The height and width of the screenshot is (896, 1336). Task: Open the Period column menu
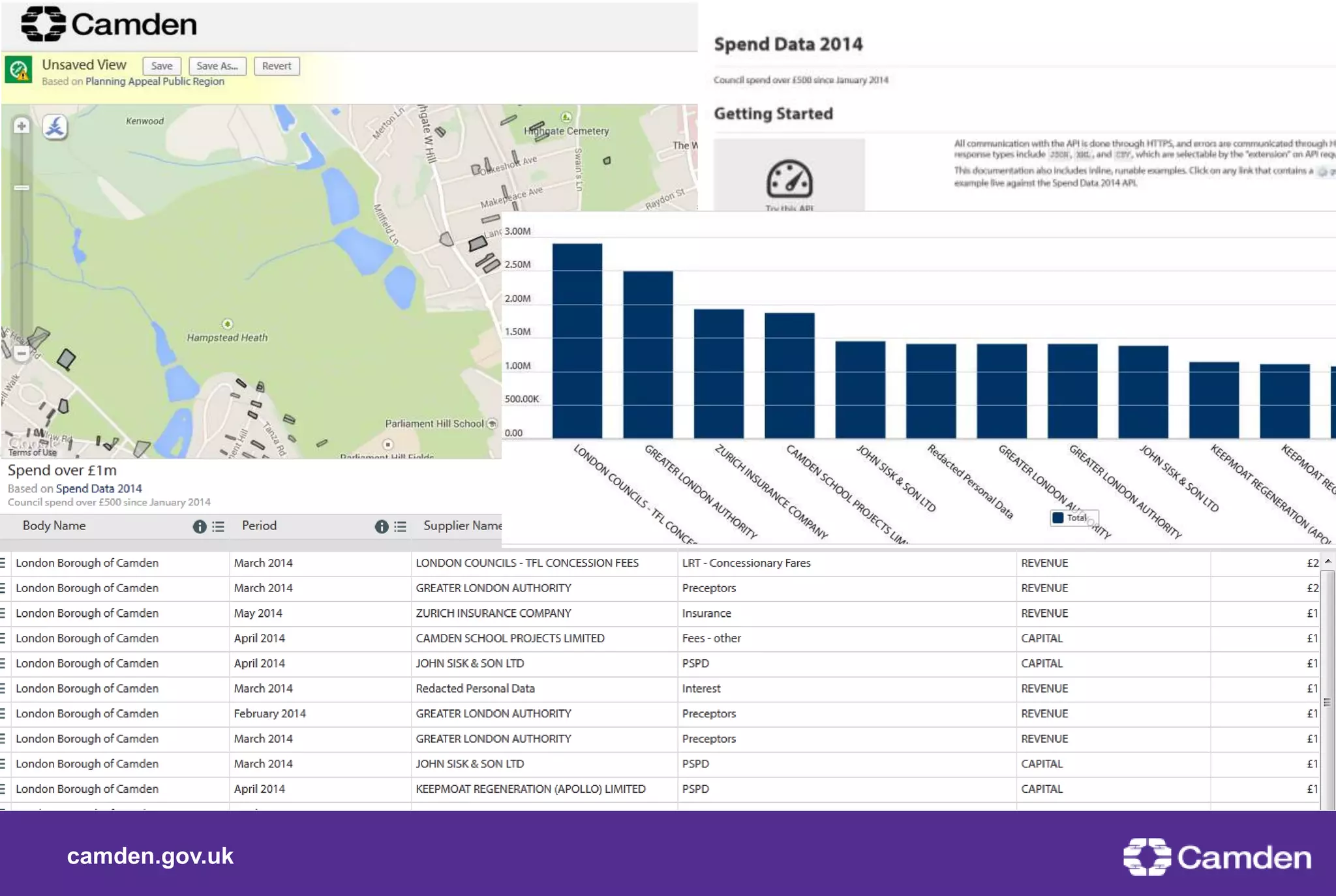tap(401, 526)
